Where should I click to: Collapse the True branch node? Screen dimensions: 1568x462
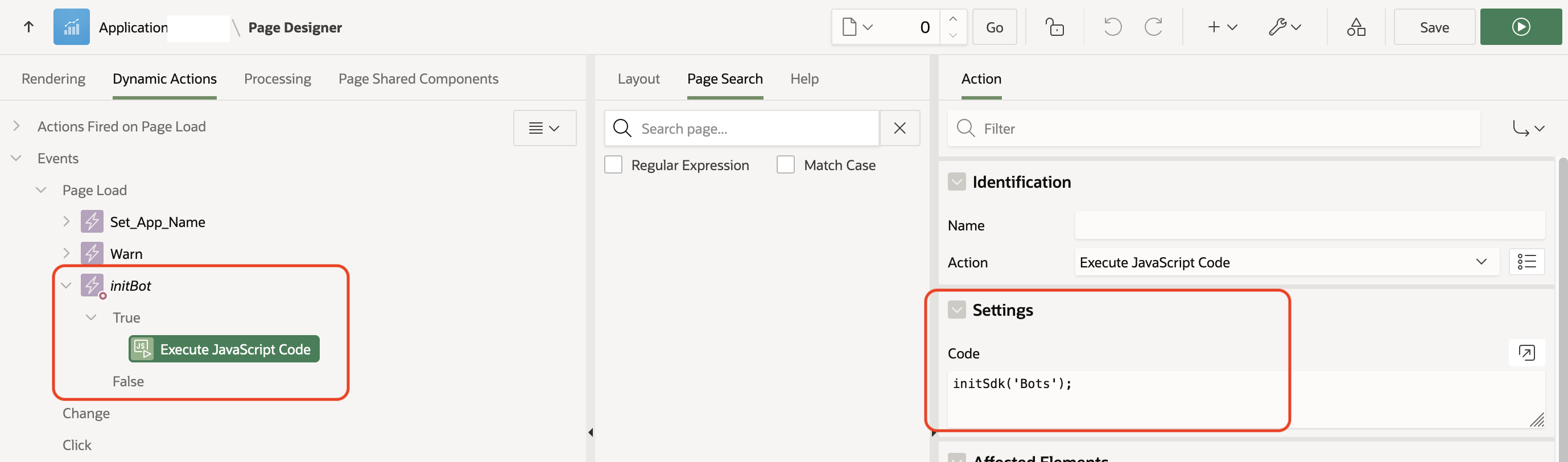click(x=91, y=317)
